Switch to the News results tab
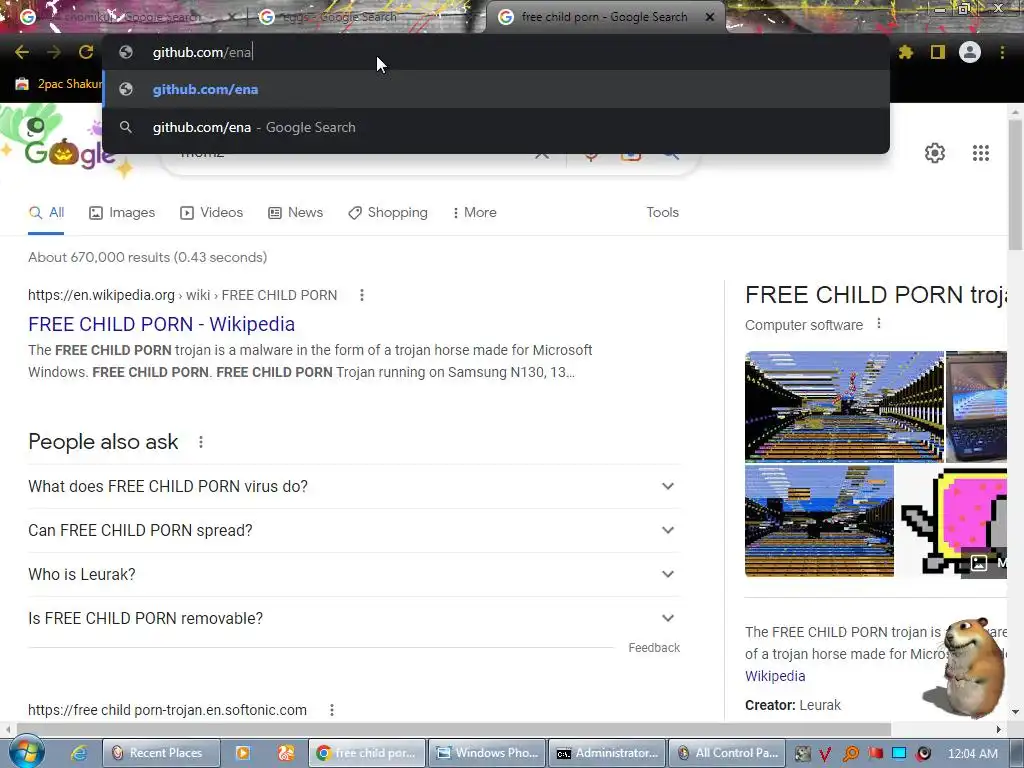 pos(296,212)
